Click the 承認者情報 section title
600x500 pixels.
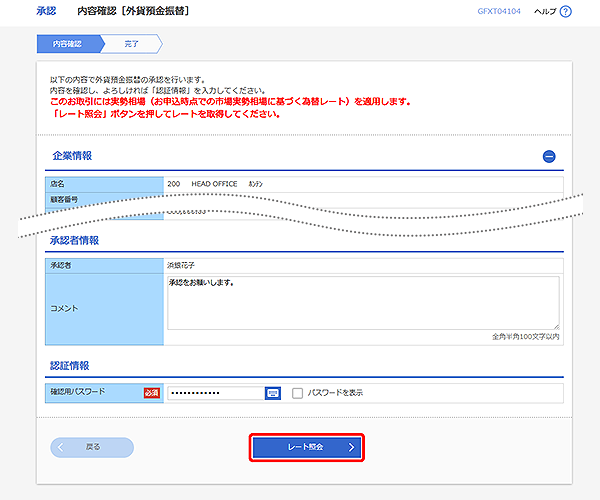coord(74,240)
